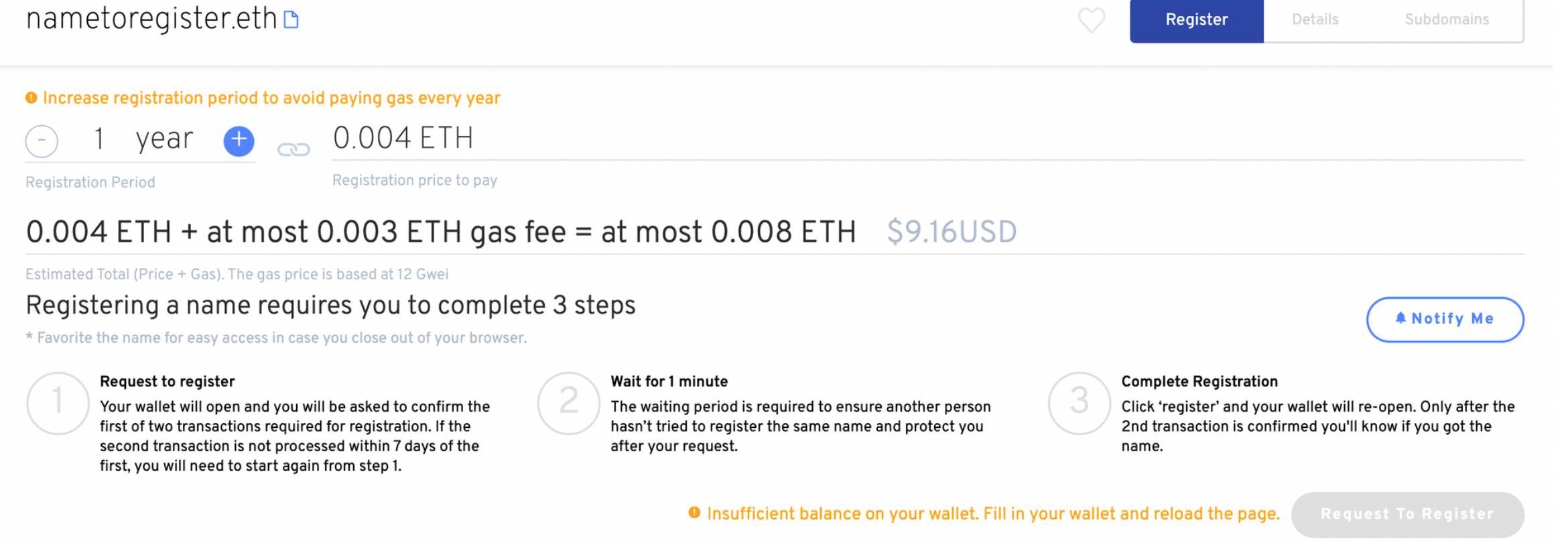Click step 2 circle icon
The image size is (1568, 541).
(x=568, y=403)
